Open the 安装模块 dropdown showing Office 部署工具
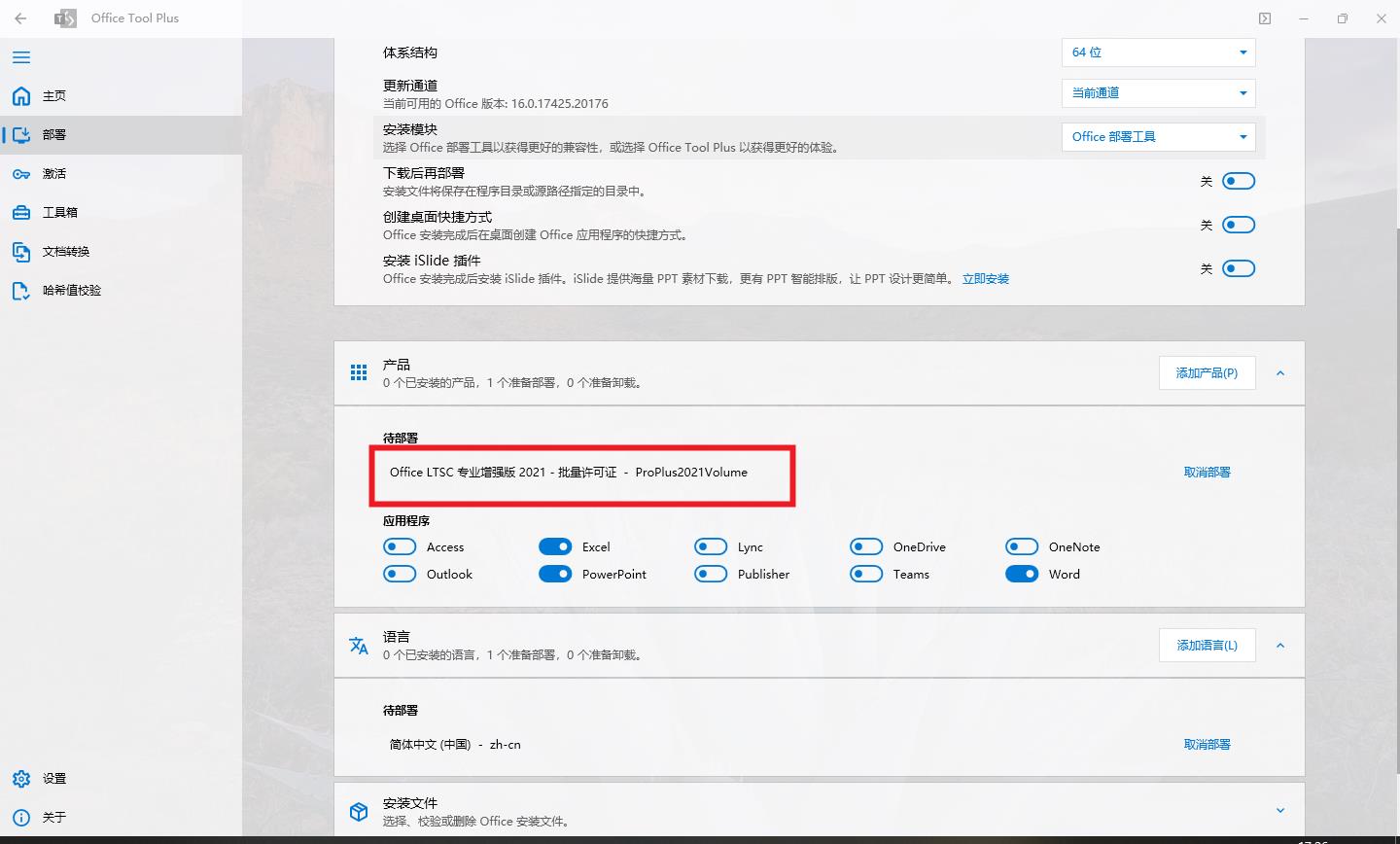The image size is (1400, 844). pyautogui.click(x=1158, y=136)
